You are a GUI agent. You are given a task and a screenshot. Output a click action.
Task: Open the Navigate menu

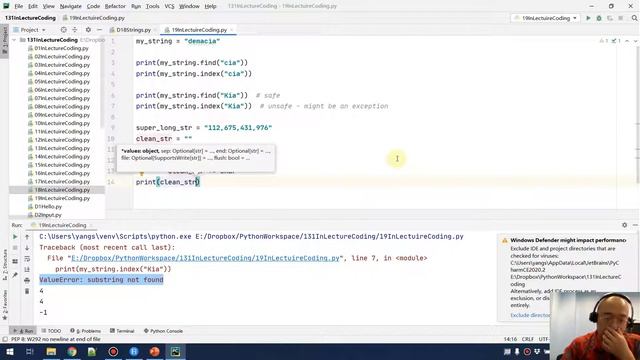(x=71, y=6)
